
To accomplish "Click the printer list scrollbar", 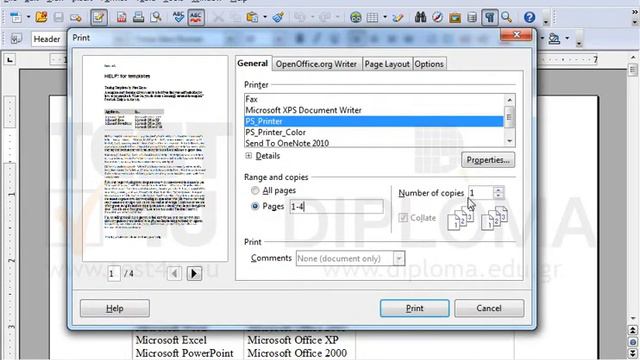I will [x=509, y=120].
